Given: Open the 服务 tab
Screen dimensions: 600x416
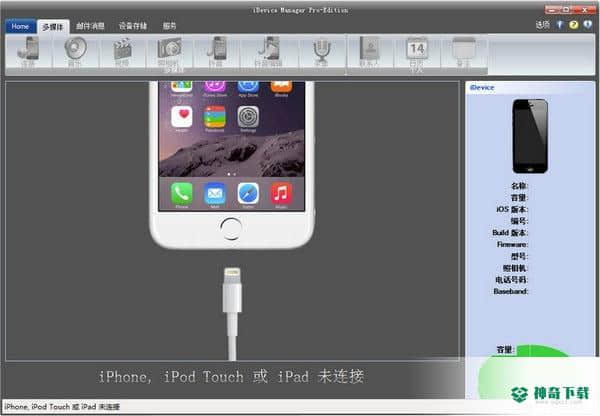Looking at the screenshot, I should tap(170, 26).
